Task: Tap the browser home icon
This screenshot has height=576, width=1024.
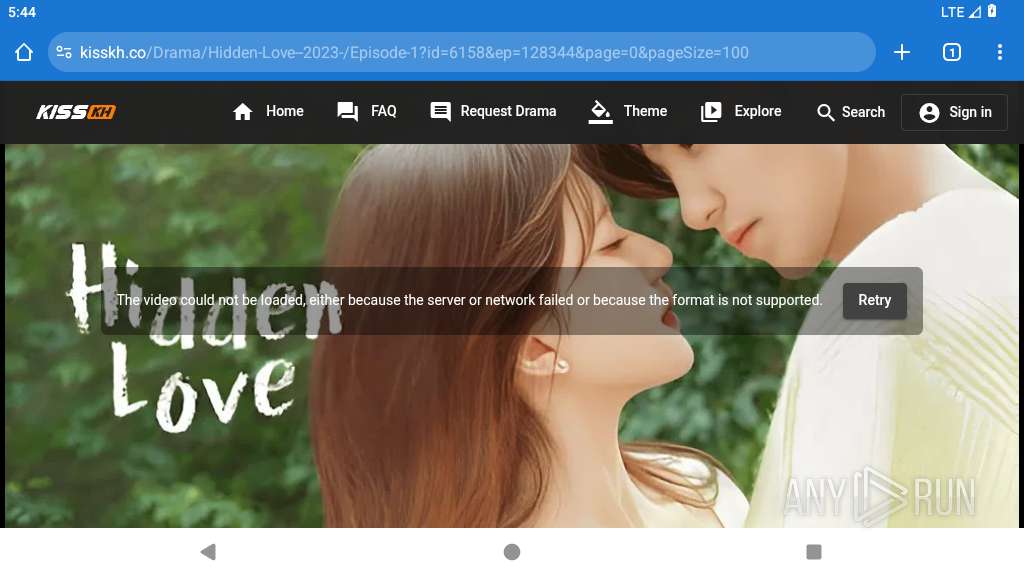Action: coord(24,52)
